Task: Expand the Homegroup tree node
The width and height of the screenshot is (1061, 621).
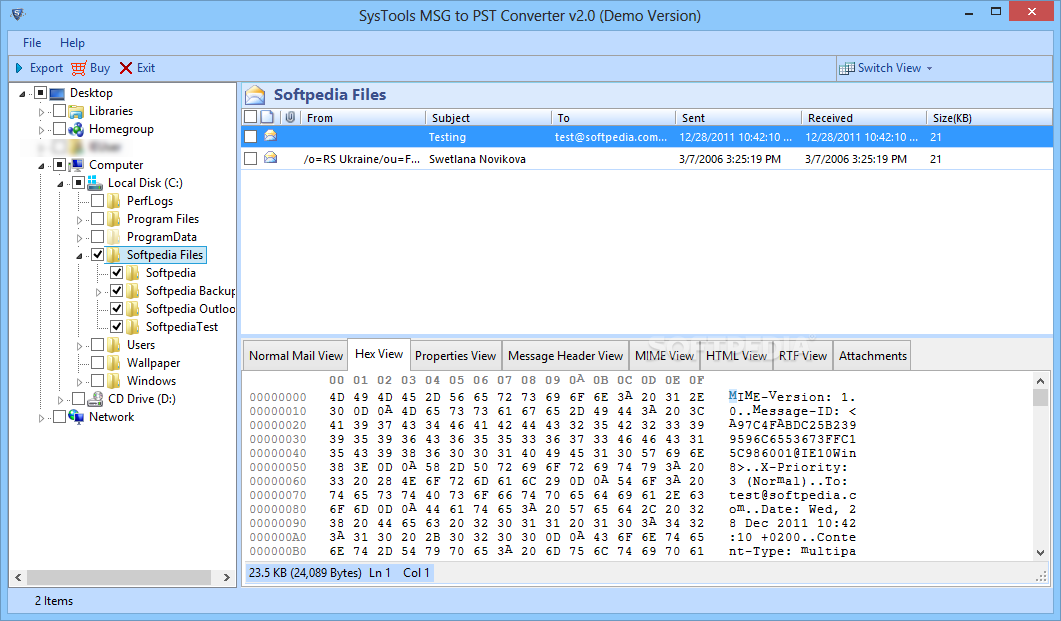Action: [41, 130]
